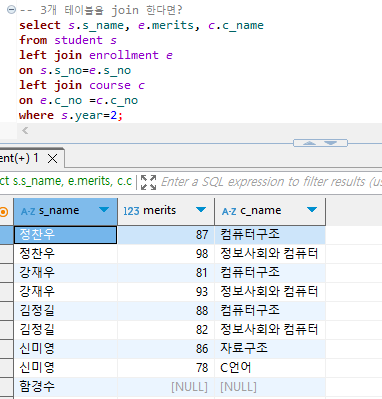Click the merits 123 numeric type icon
Screen dimensions: 382x399
coord(131,211)
